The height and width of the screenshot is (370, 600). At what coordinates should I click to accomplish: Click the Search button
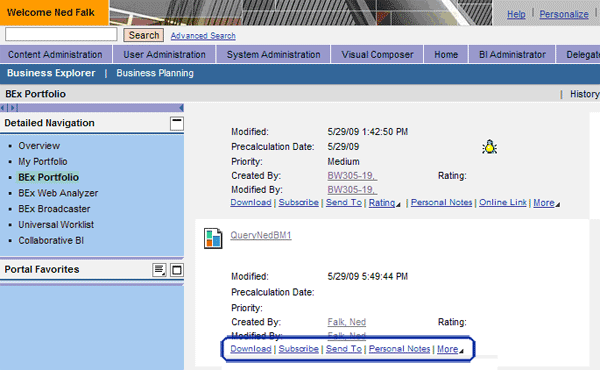click(144, 35)
